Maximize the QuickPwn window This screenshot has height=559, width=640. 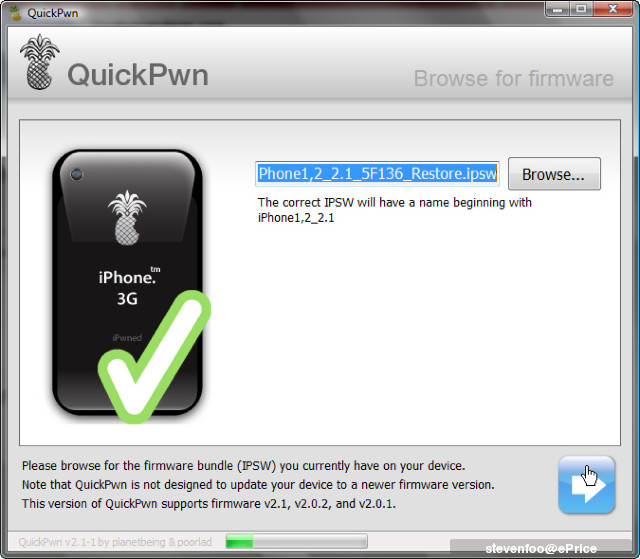point(581,9)
